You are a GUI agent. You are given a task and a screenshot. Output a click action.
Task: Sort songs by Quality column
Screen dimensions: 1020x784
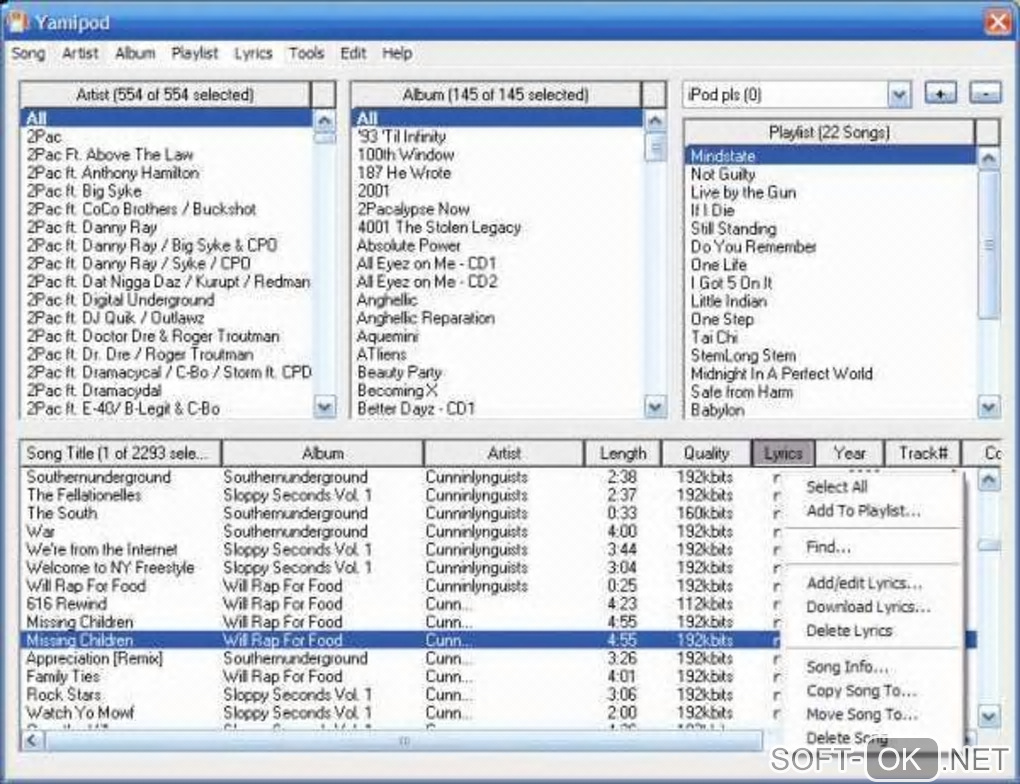706,453
